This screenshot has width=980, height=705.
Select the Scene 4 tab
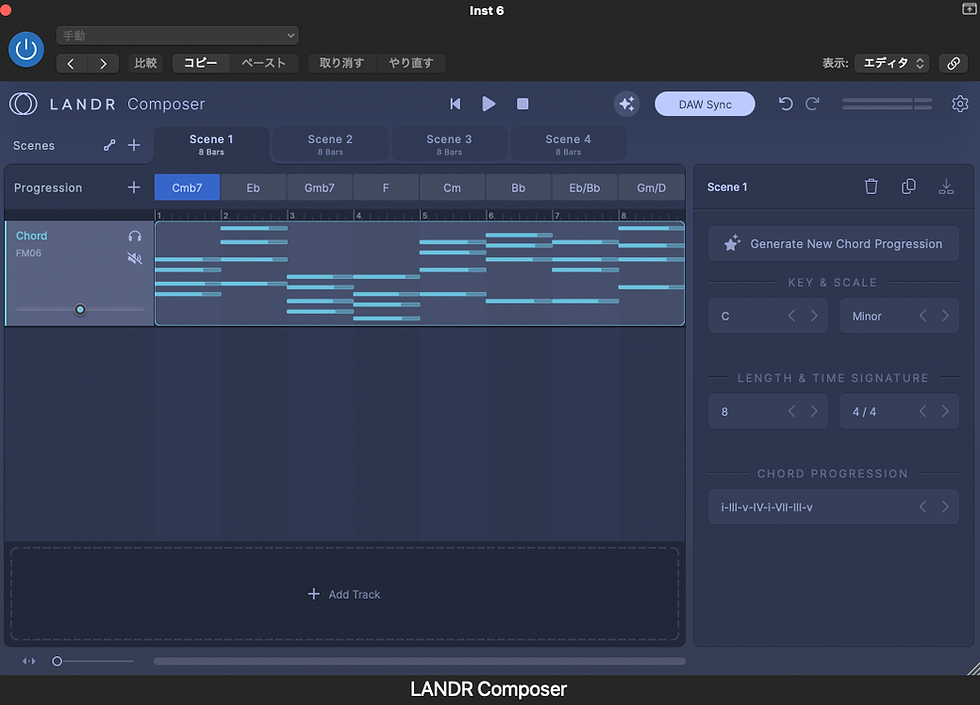pyautogui.click(x=568, y=144)
